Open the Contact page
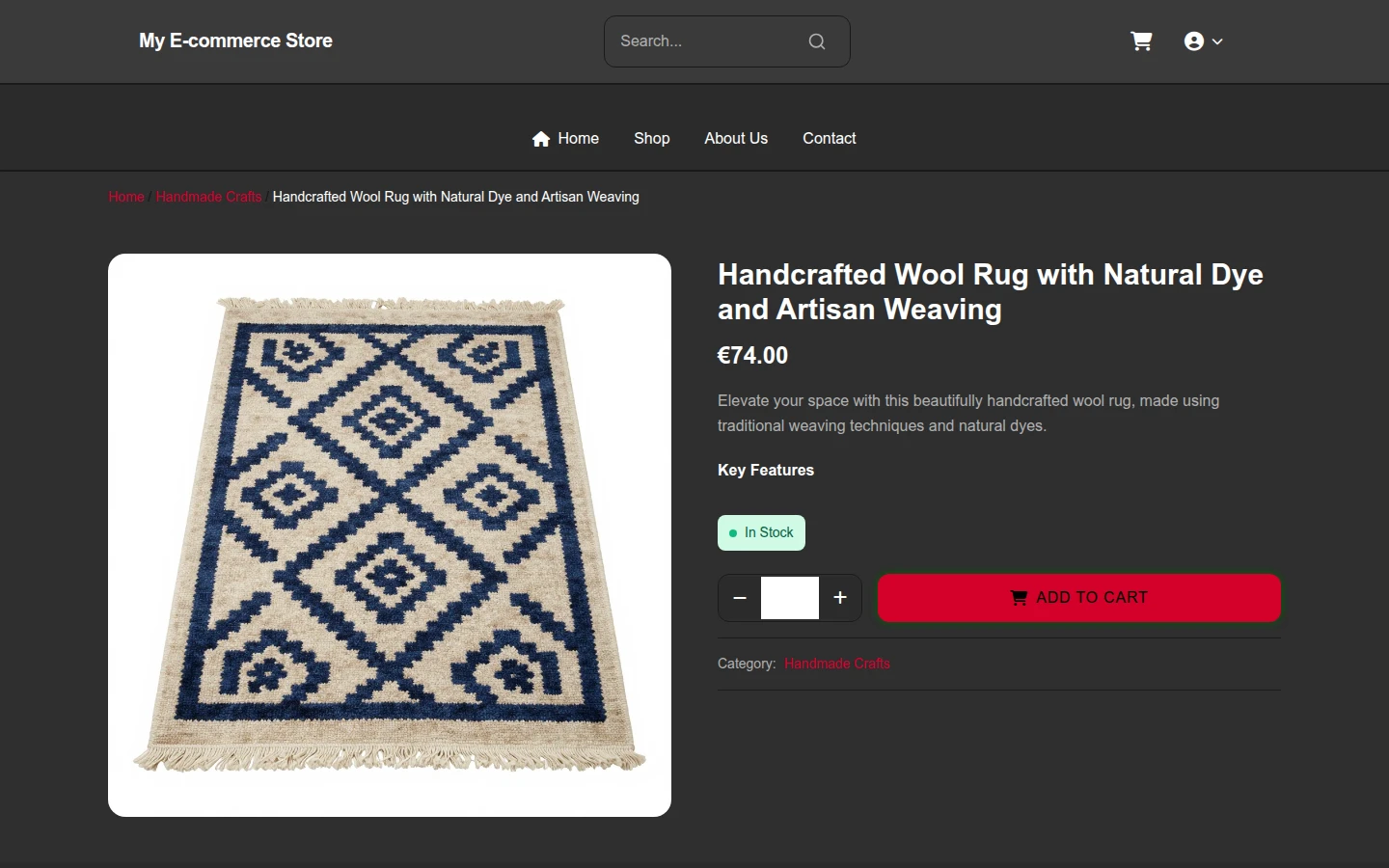 tap(830, 139)
